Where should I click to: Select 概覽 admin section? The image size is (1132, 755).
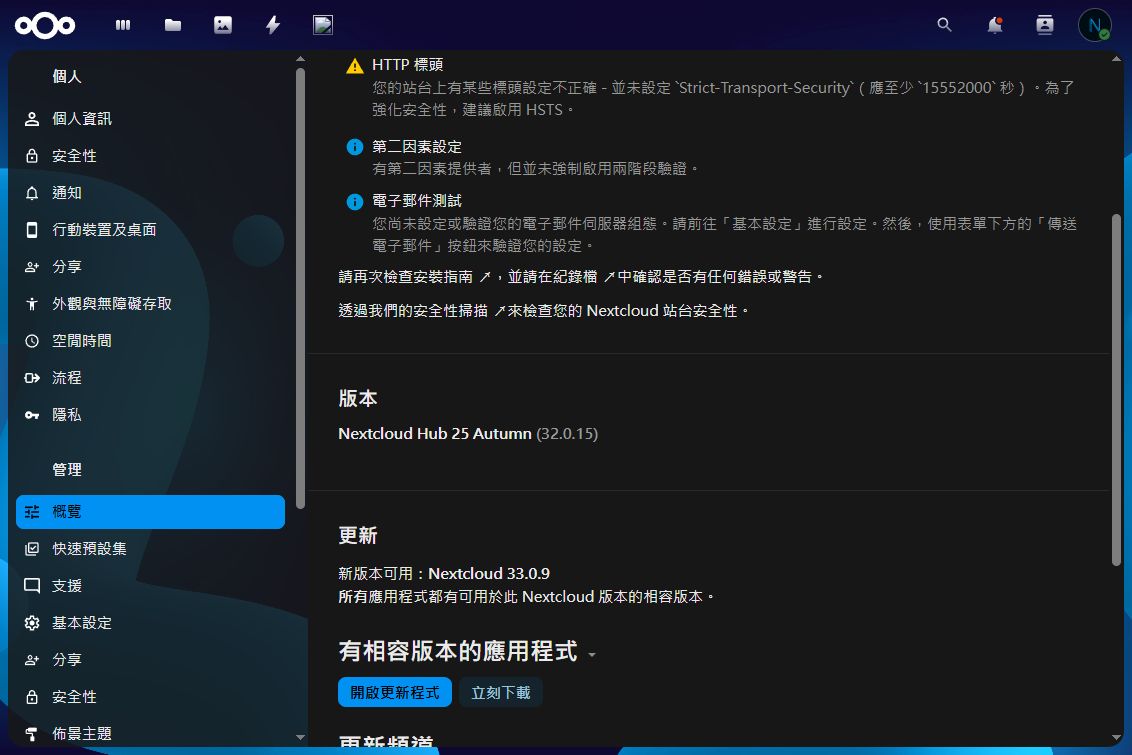pos(150,512)
